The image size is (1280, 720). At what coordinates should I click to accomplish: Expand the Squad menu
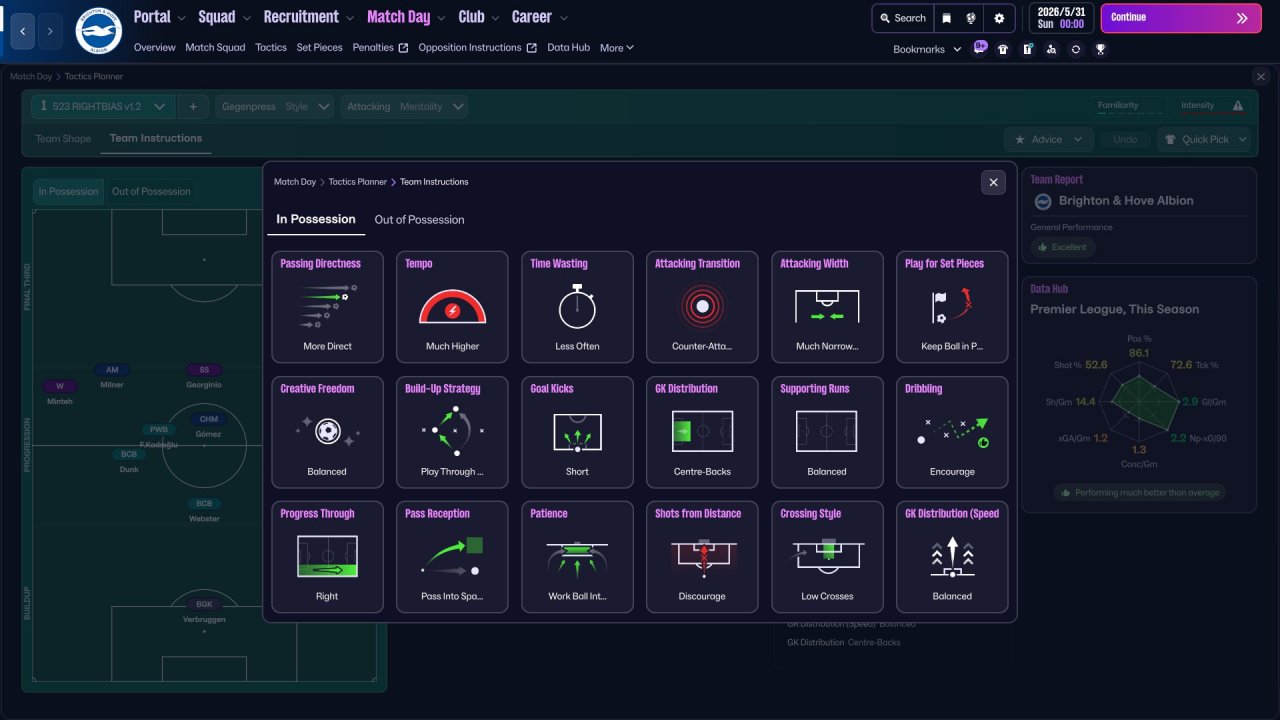225,17
